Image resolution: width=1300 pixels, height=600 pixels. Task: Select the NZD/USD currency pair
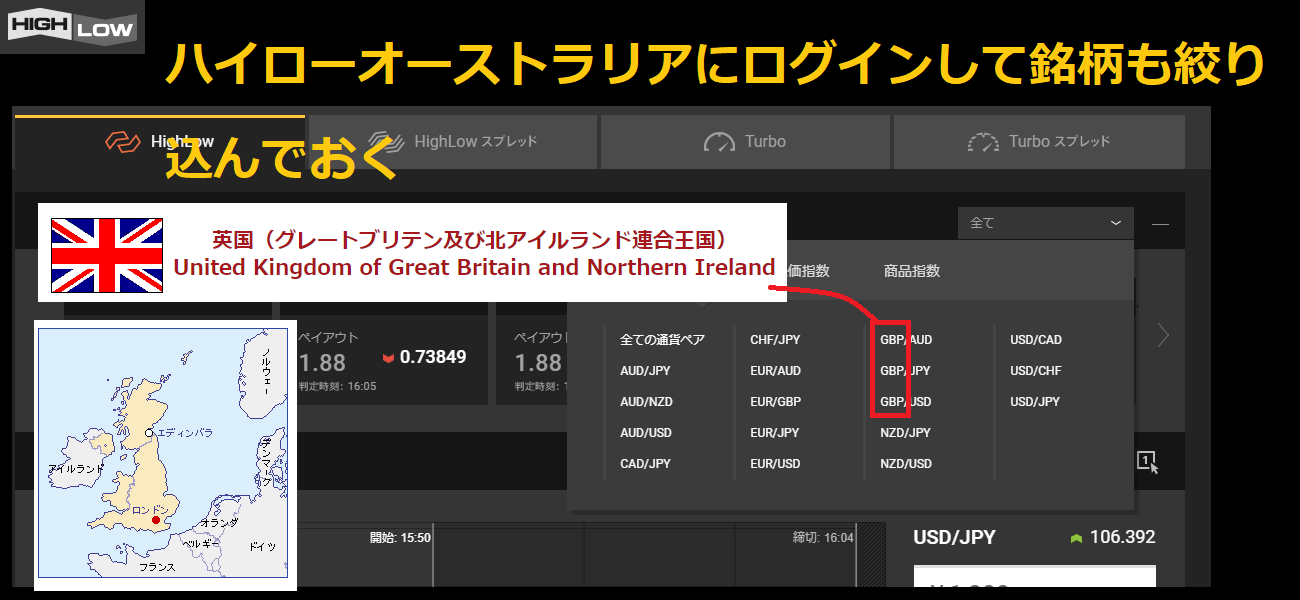[x=905, y=464]
